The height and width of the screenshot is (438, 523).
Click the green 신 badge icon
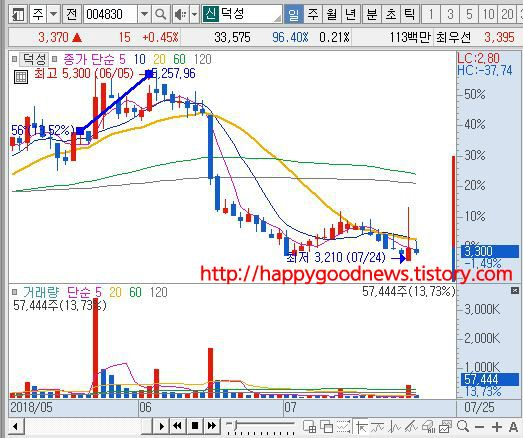210,14
